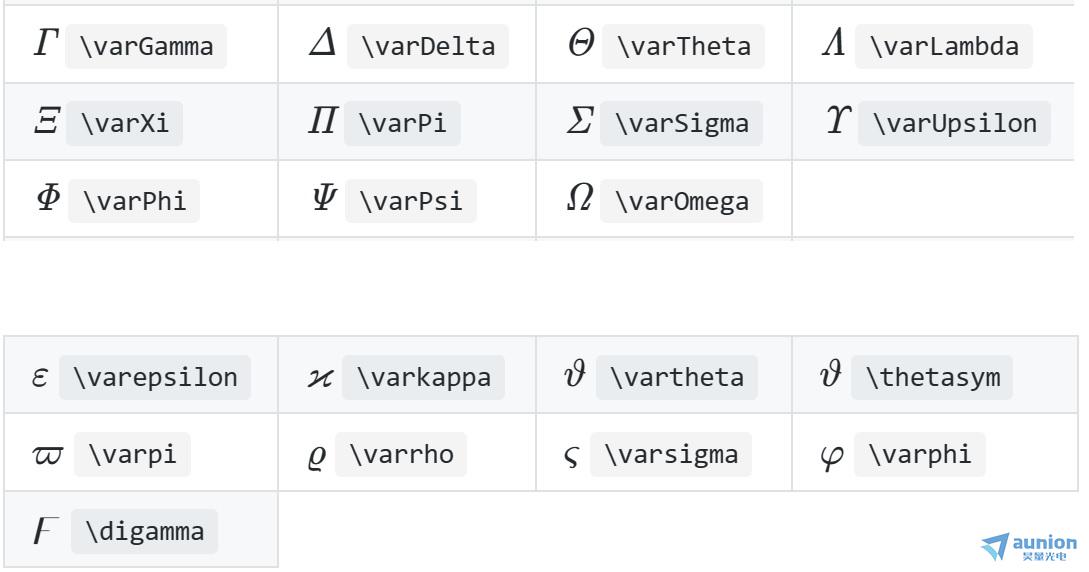
Task: Select the \varphi code label
Action: point(920,455)
